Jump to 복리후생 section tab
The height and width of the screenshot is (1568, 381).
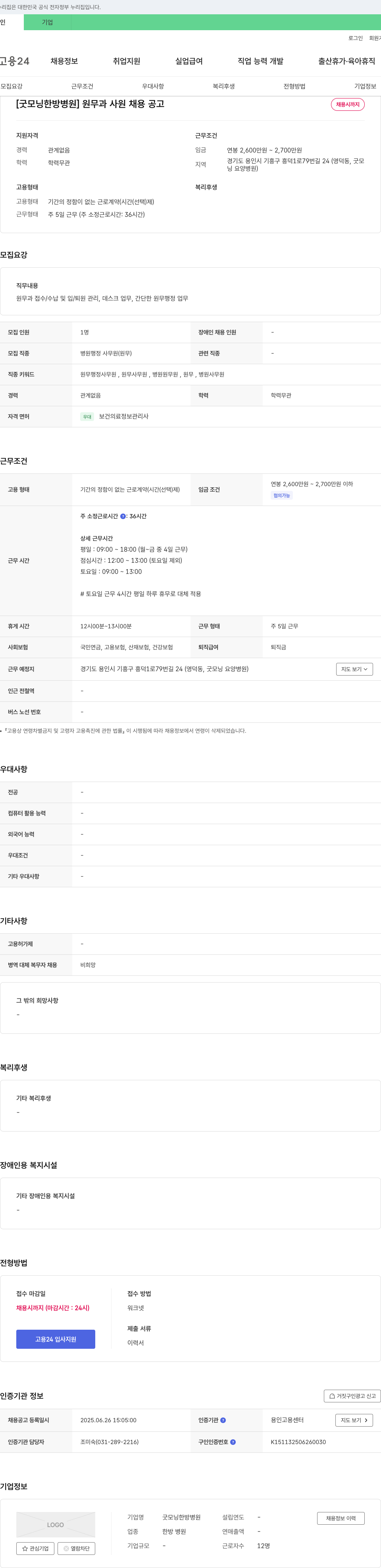223,87
